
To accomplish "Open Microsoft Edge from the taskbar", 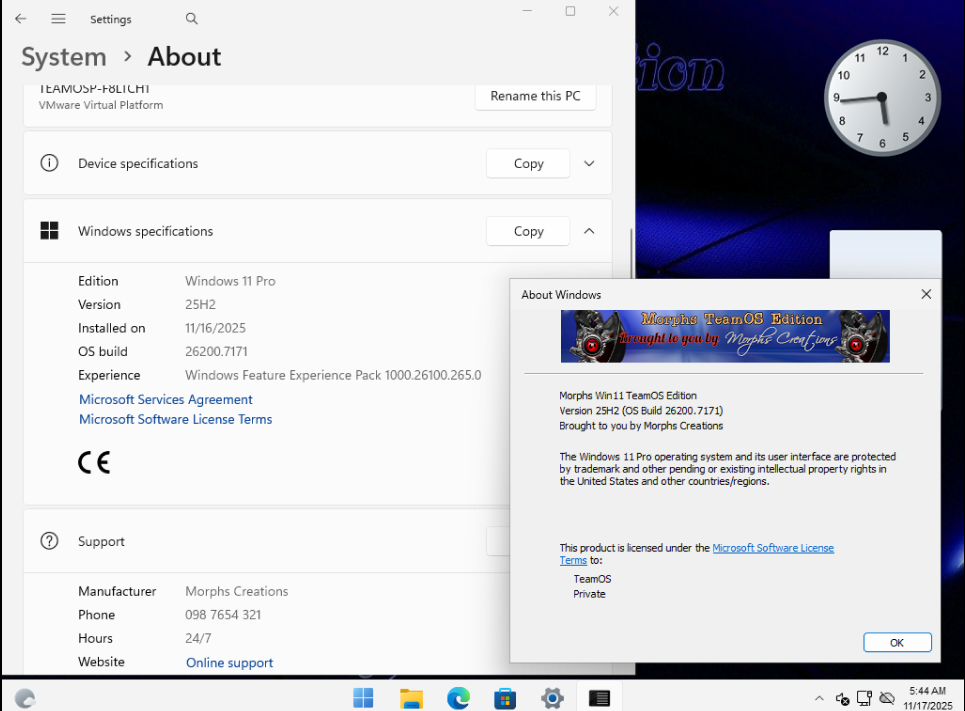I will (458, 698).
